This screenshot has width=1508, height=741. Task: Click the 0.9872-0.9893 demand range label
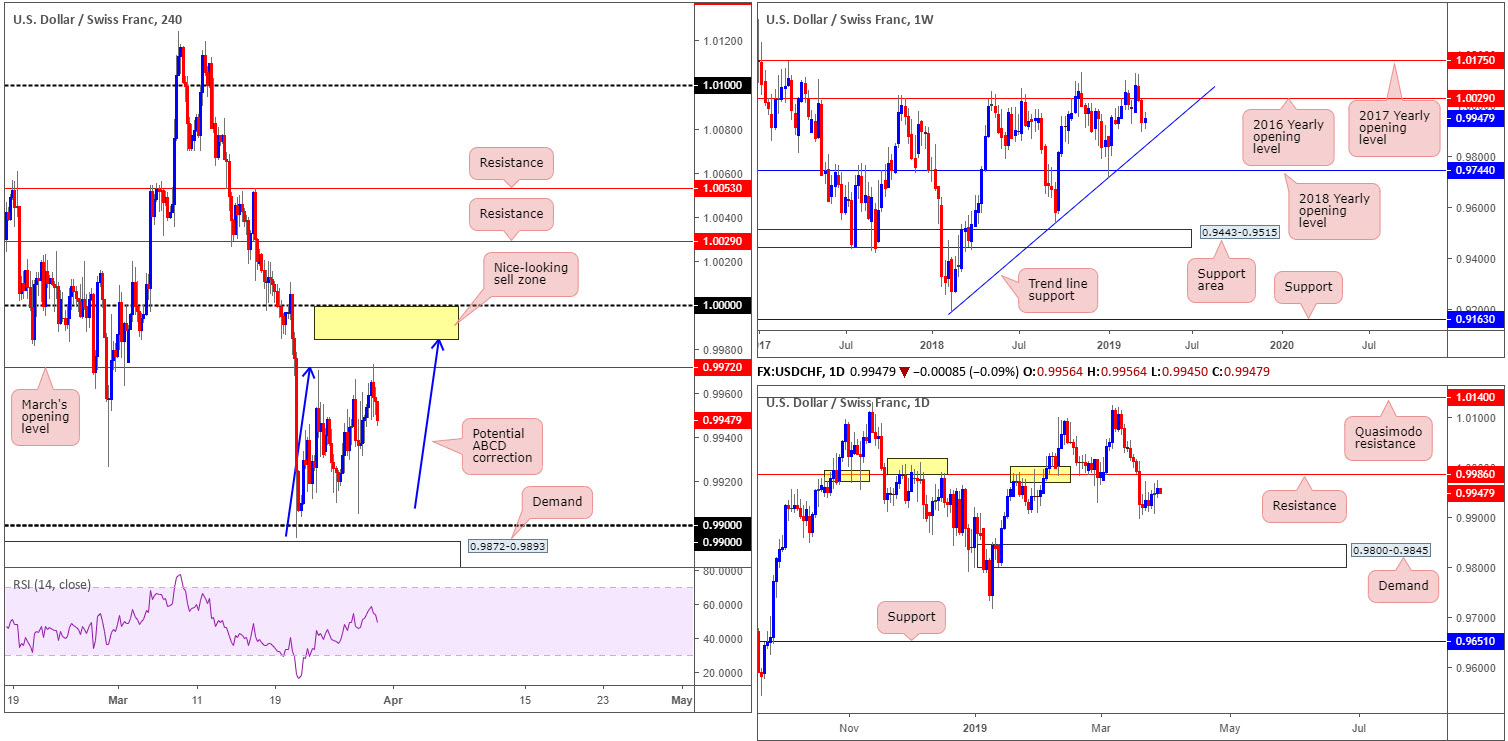[507, 546]
